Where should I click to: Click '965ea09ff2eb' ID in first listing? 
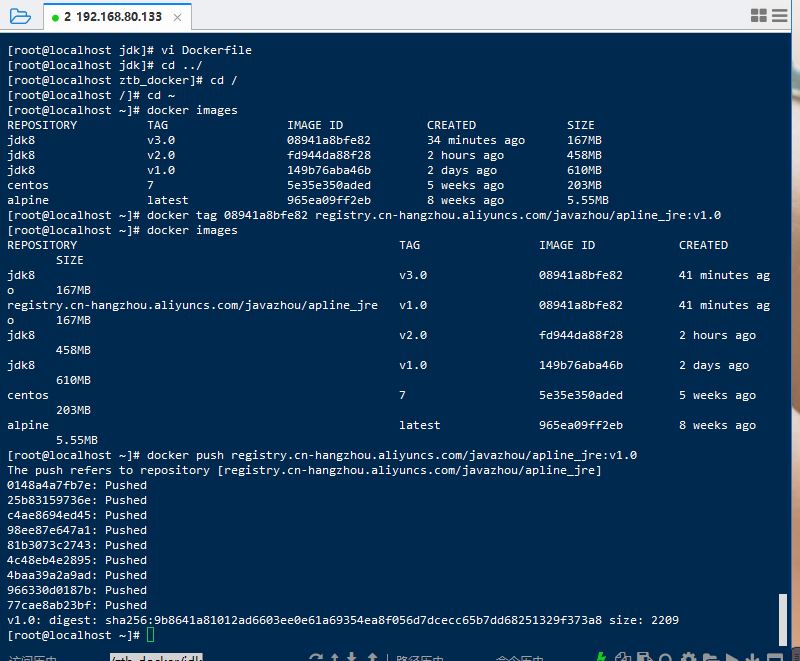(329, 200)
